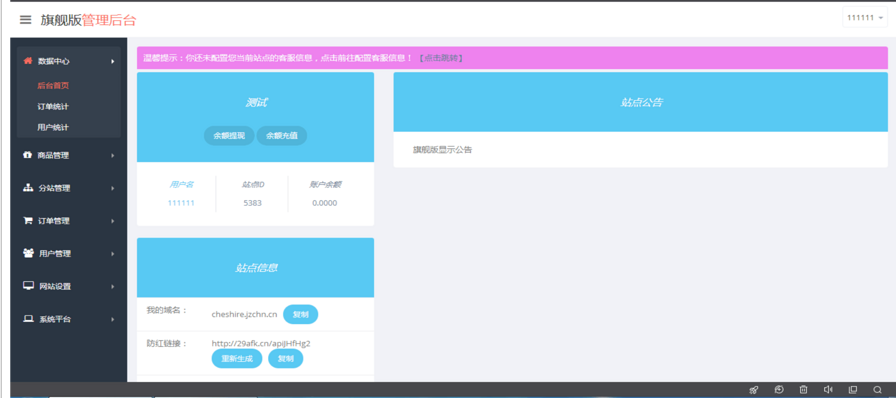Image resolution: width=896 pixels, height=398 pixels.
Task: Collapse the 数据中心 menu arrow
Action: pos(113,61)
